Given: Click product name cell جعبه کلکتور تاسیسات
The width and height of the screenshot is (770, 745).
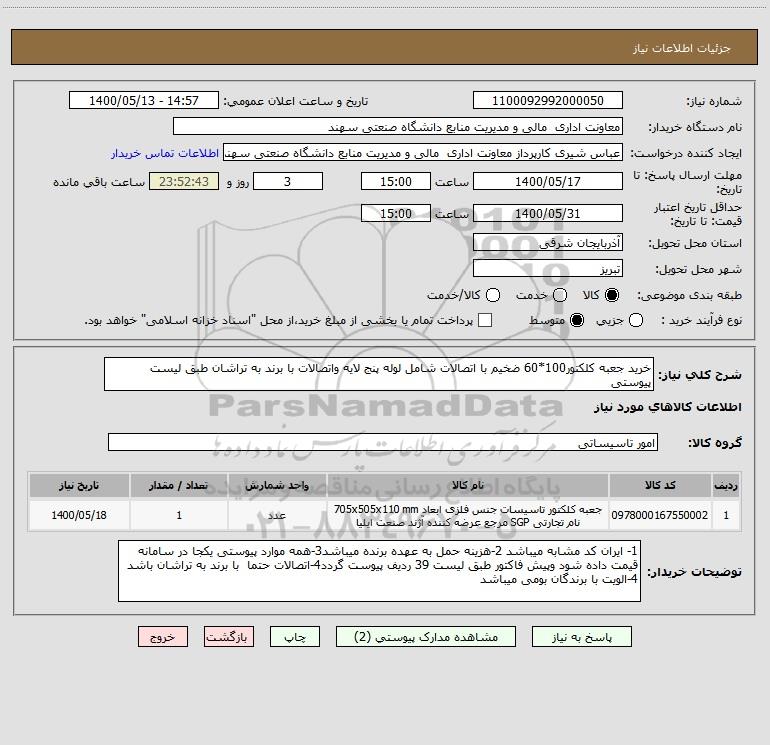Looking at the screenshot, I should pyautogui.click(x=468, y=515).
